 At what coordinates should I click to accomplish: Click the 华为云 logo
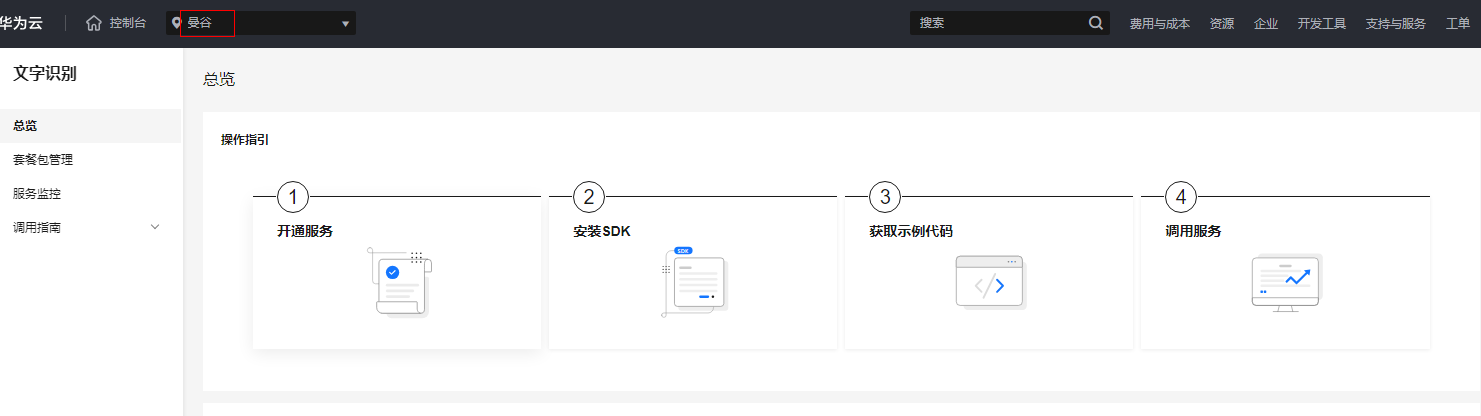21,23
